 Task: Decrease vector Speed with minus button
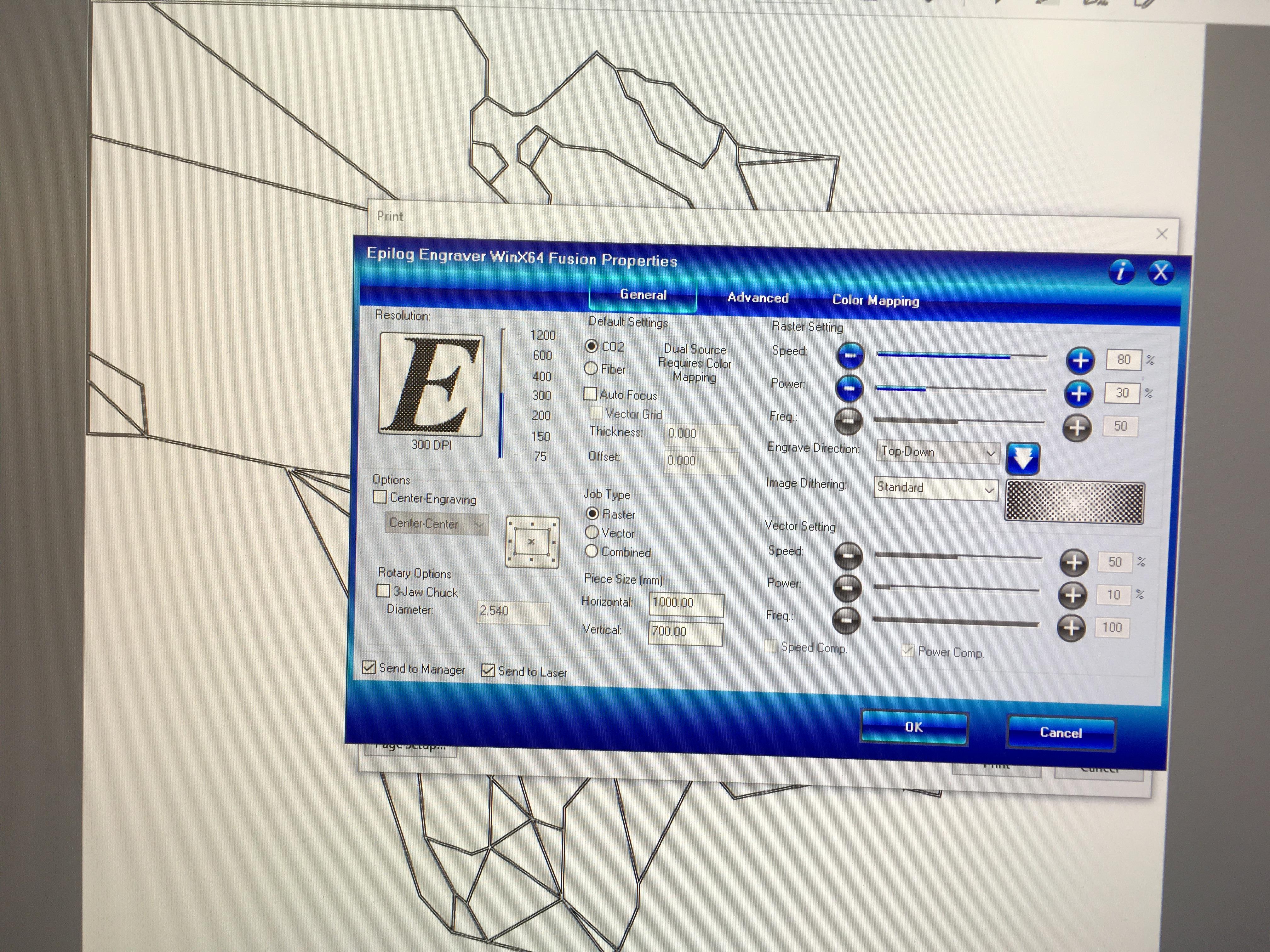tap(848, 555)
